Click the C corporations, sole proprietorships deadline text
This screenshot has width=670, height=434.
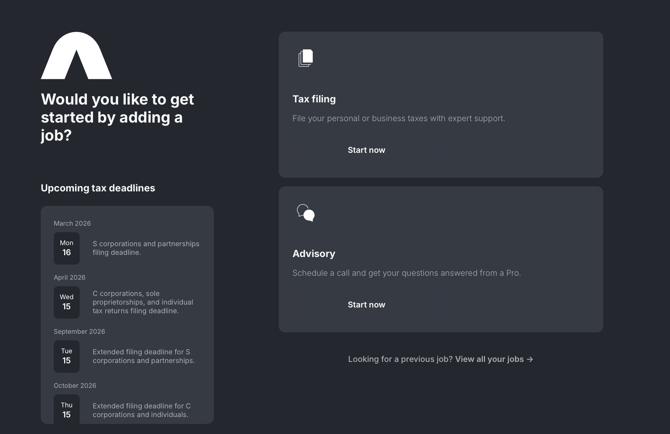coord(143,302)
